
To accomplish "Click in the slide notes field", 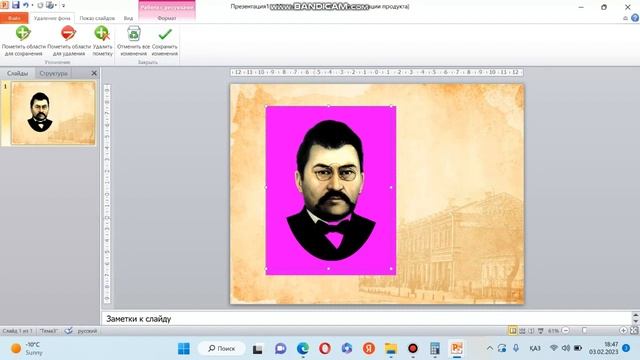I will pos(367,319).
